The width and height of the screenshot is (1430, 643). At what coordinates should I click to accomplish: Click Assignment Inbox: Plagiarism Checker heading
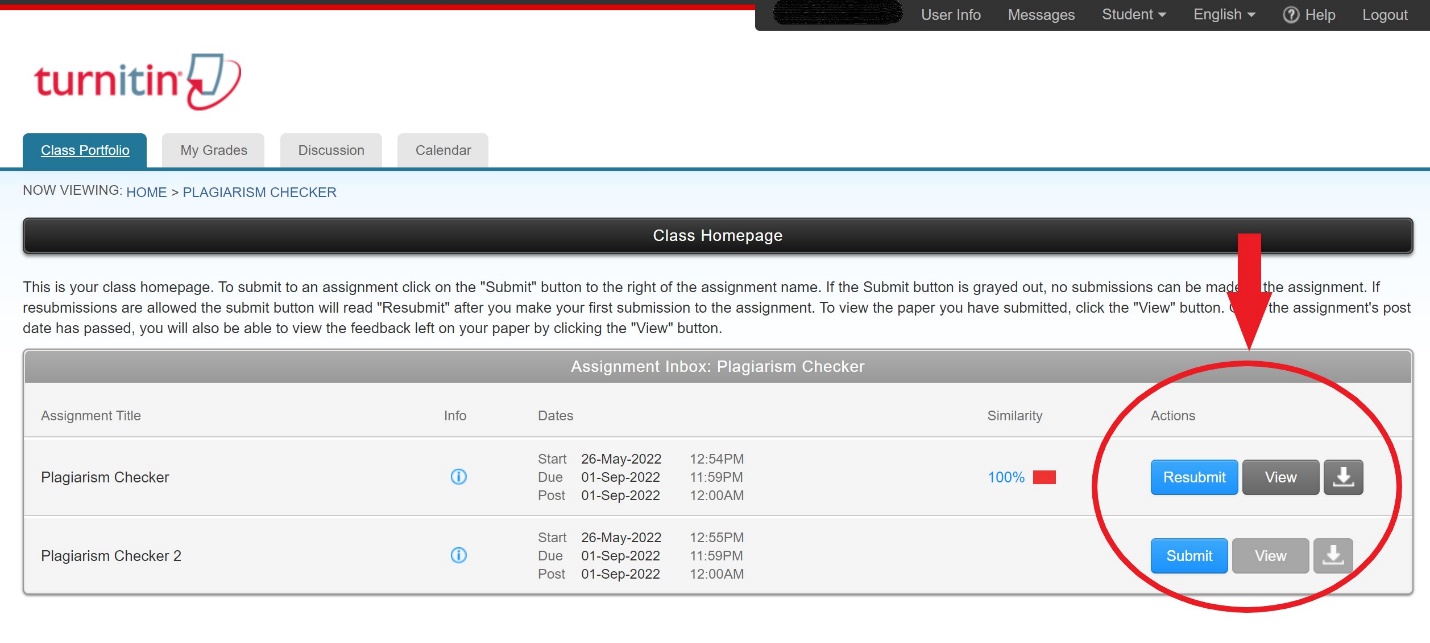click(718, 366)
